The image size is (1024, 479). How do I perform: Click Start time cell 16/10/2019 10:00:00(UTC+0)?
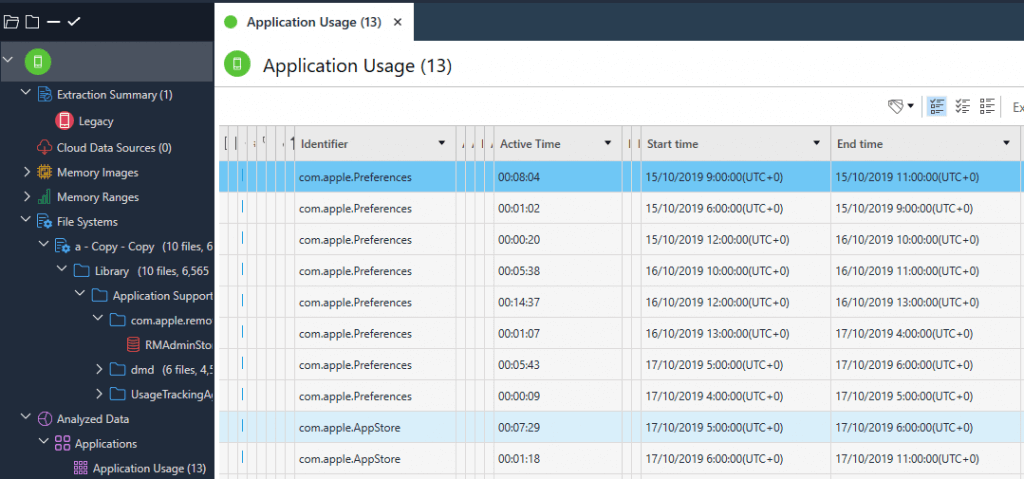[x=735, y=271]
